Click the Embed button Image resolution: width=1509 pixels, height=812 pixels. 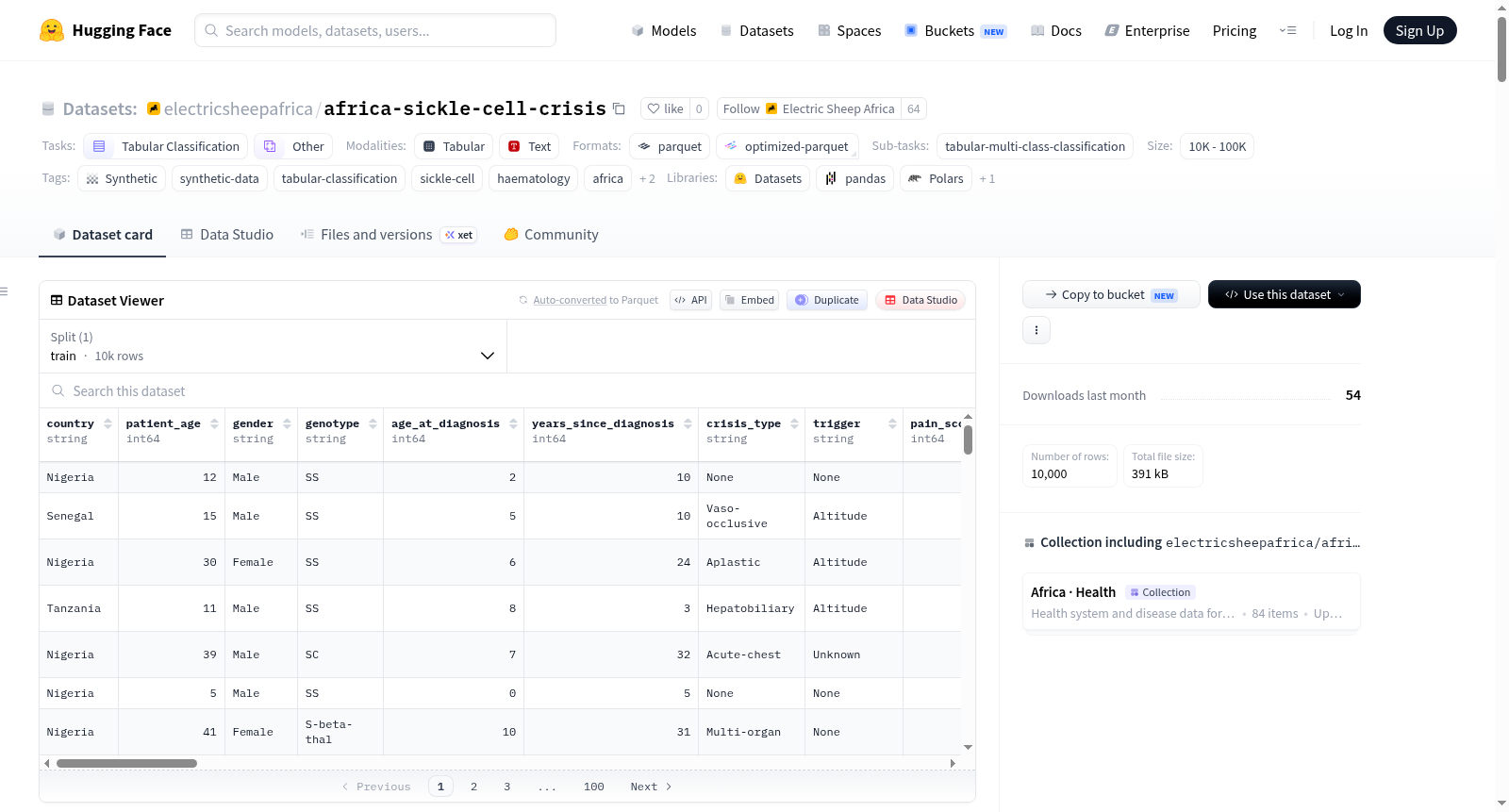click(749, 300)
